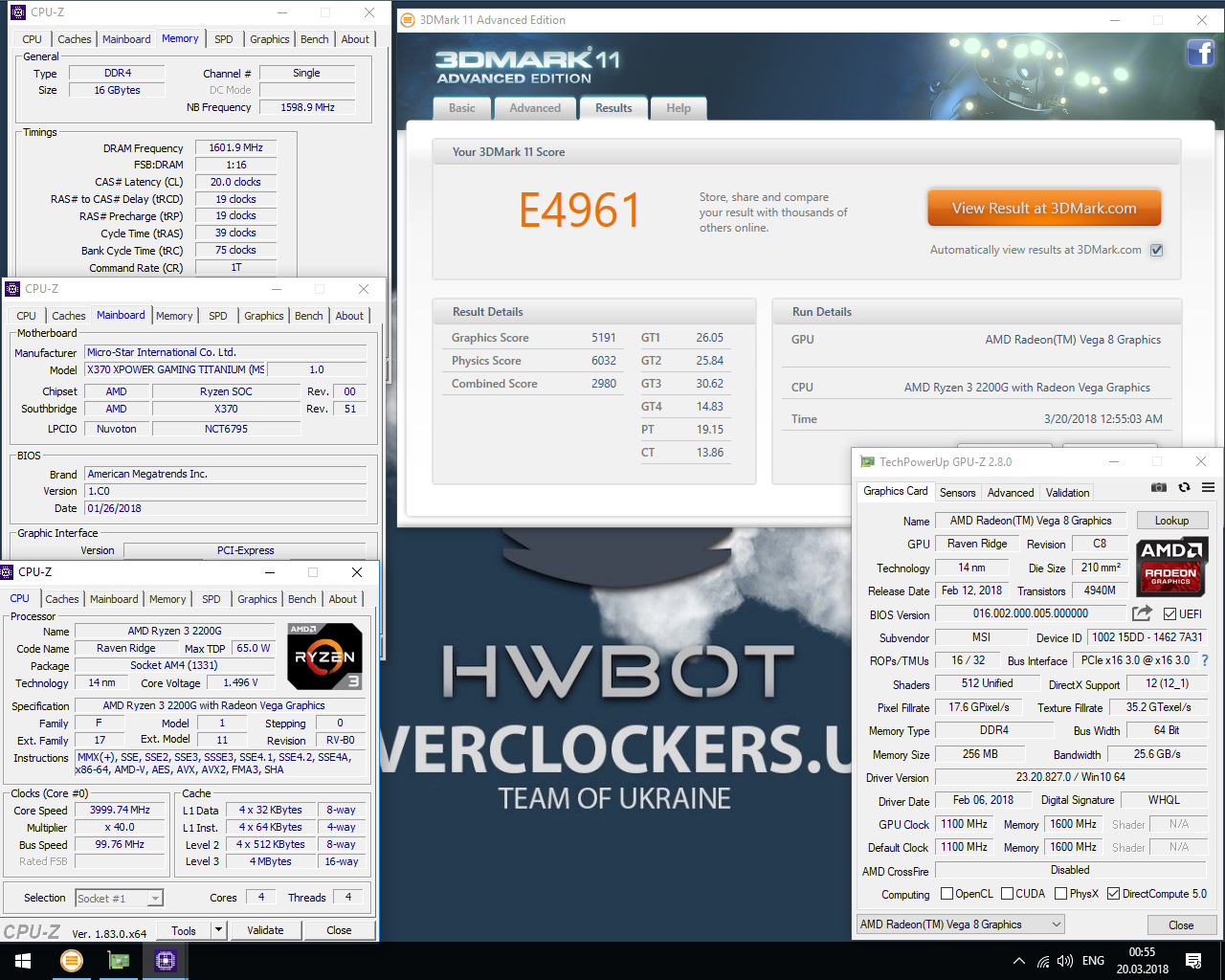
Task: Click the taskbar clock showing 00:55
Action: click(x=1142, y=961)
